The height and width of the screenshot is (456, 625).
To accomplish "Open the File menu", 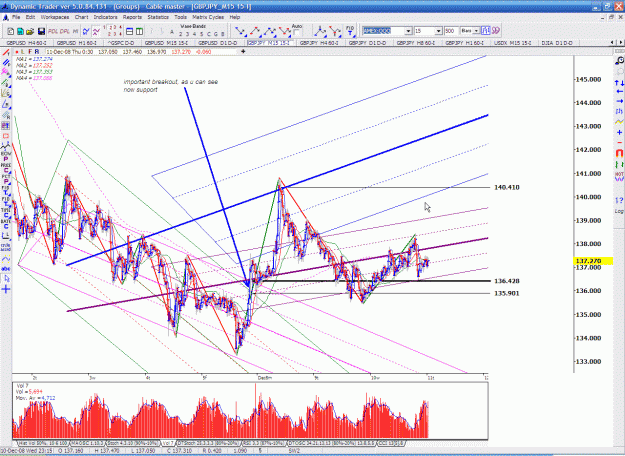I will pos(16,17).
